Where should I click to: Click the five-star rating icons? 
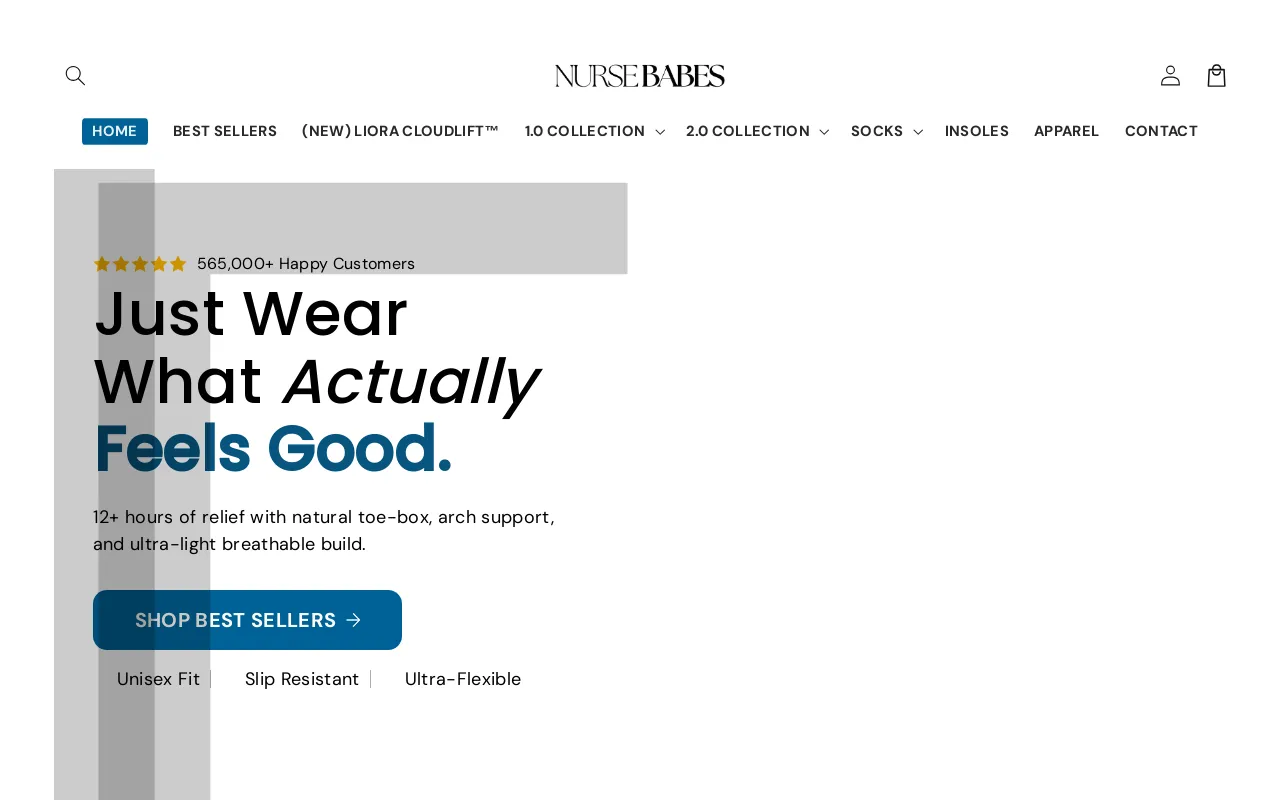click(x=140, y=264)
